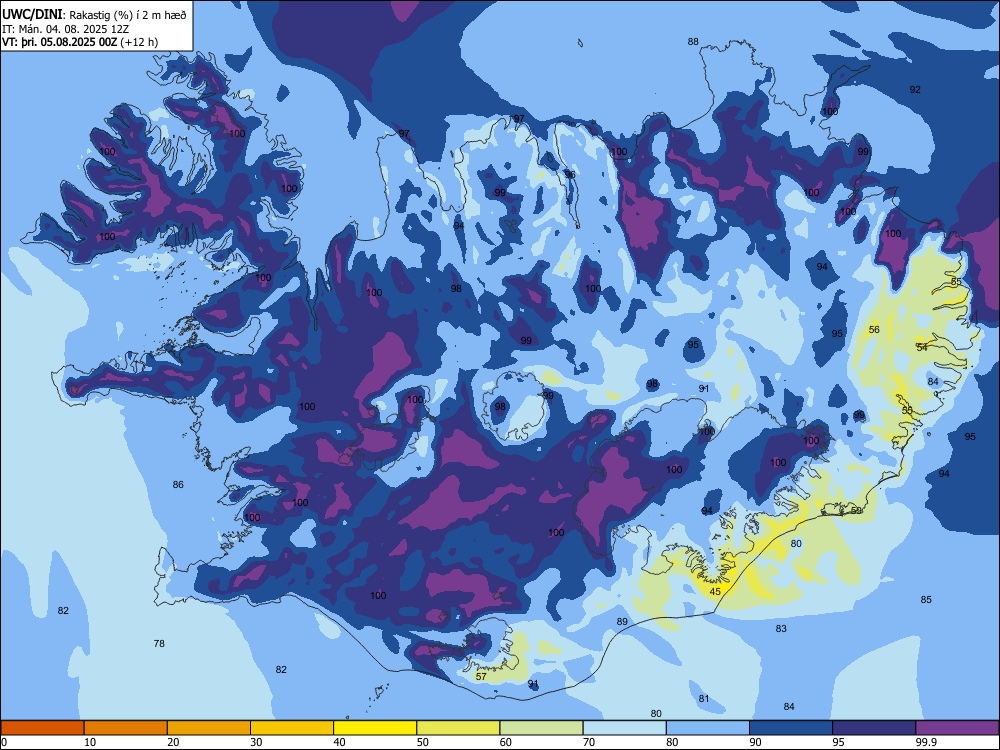Viewport: 1000px width, 750px height.
Task: Click the dark orange 0–10 legend swatch
Action: point(42,728)
